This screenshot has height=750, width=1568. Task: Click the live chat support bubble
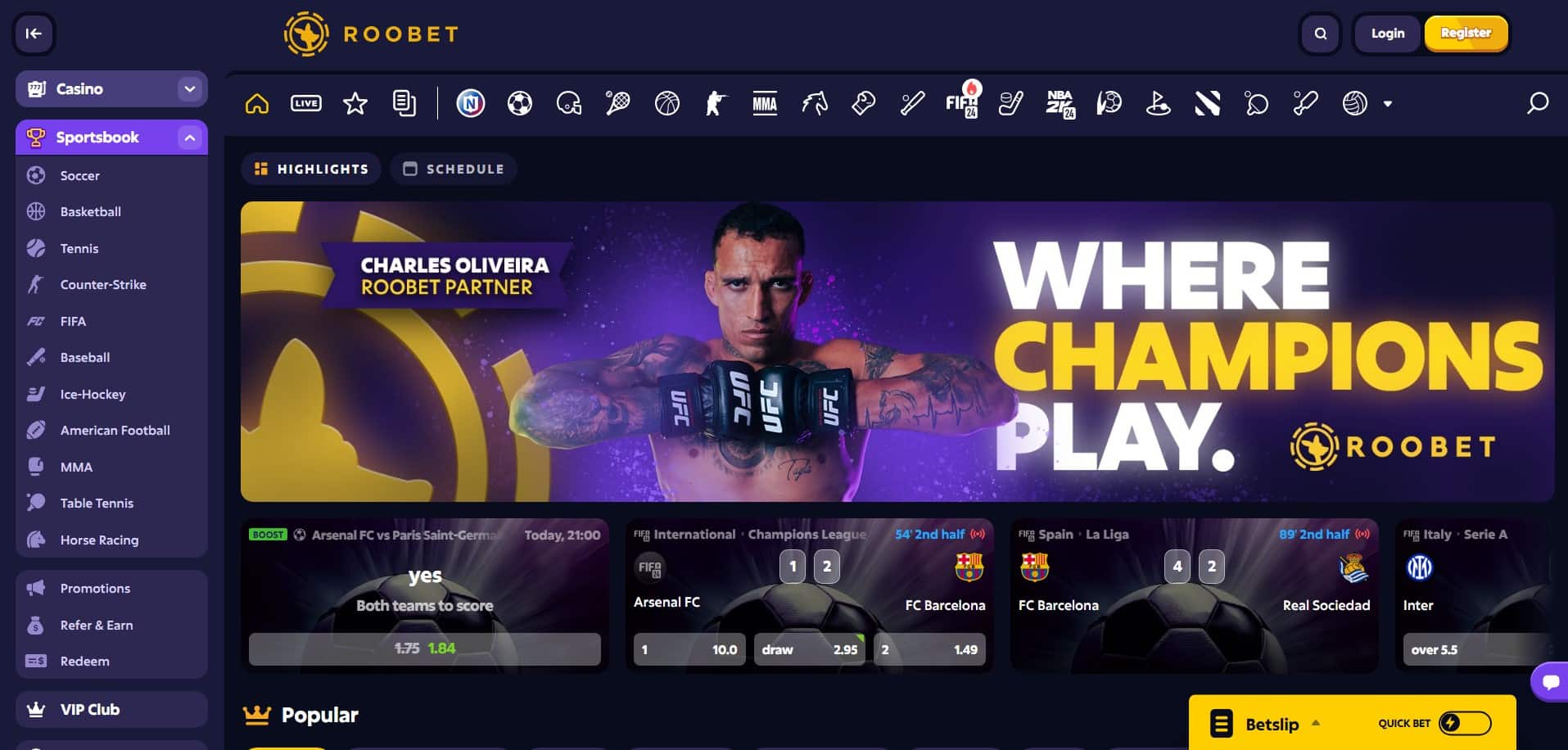point(1550,681)
